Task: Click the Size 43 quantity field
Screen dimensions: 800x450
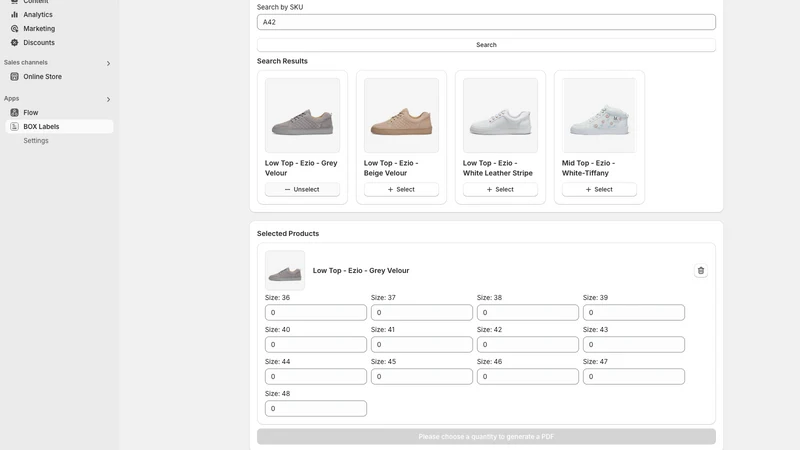Action: pyautogui.click(x=634, y=344)
